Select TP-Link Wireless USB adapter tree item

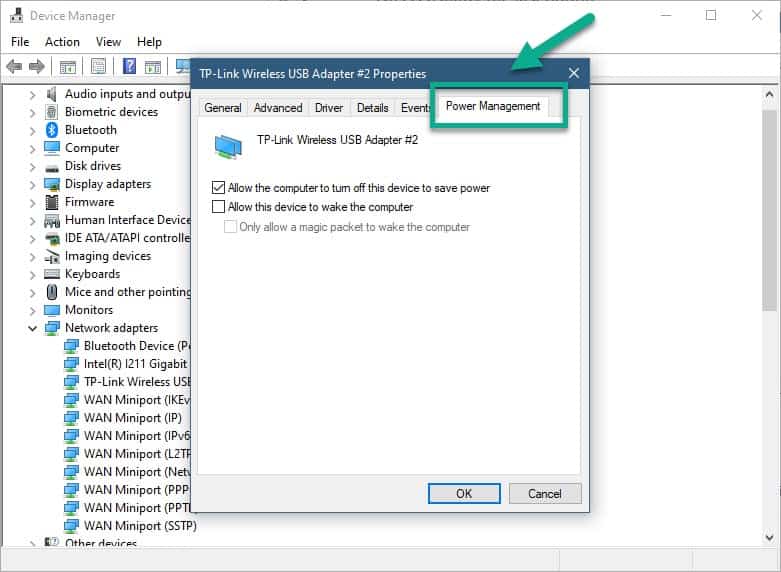(x=137, y=382)
